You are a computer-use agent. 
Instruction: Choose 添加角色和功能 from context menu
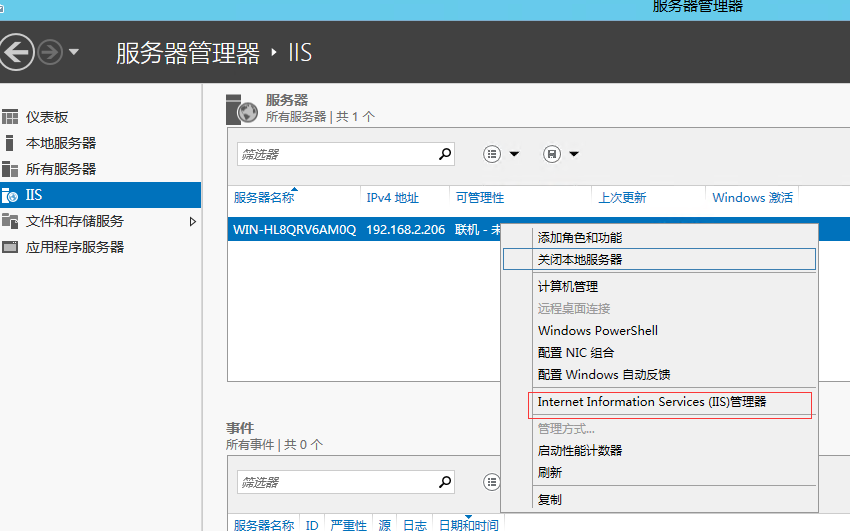pyautogui.click(x=579, y=238)
